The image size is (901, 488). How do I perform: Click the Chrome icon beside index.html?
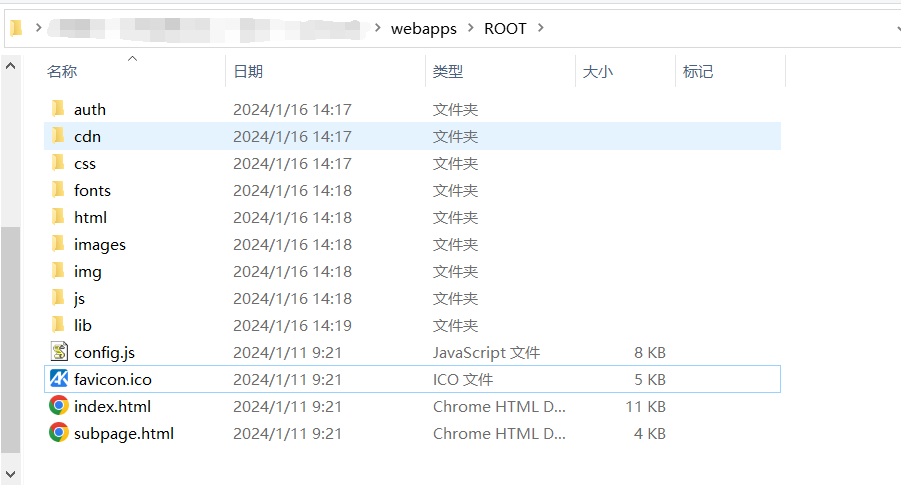click(59, 406)
